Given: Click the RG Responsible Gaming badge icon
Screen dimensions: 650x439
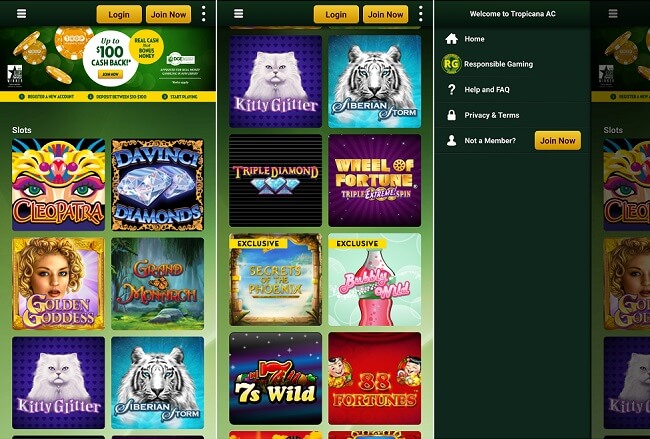Looking at the screenshot, I should pyautogui.click(x=451, y=64).
